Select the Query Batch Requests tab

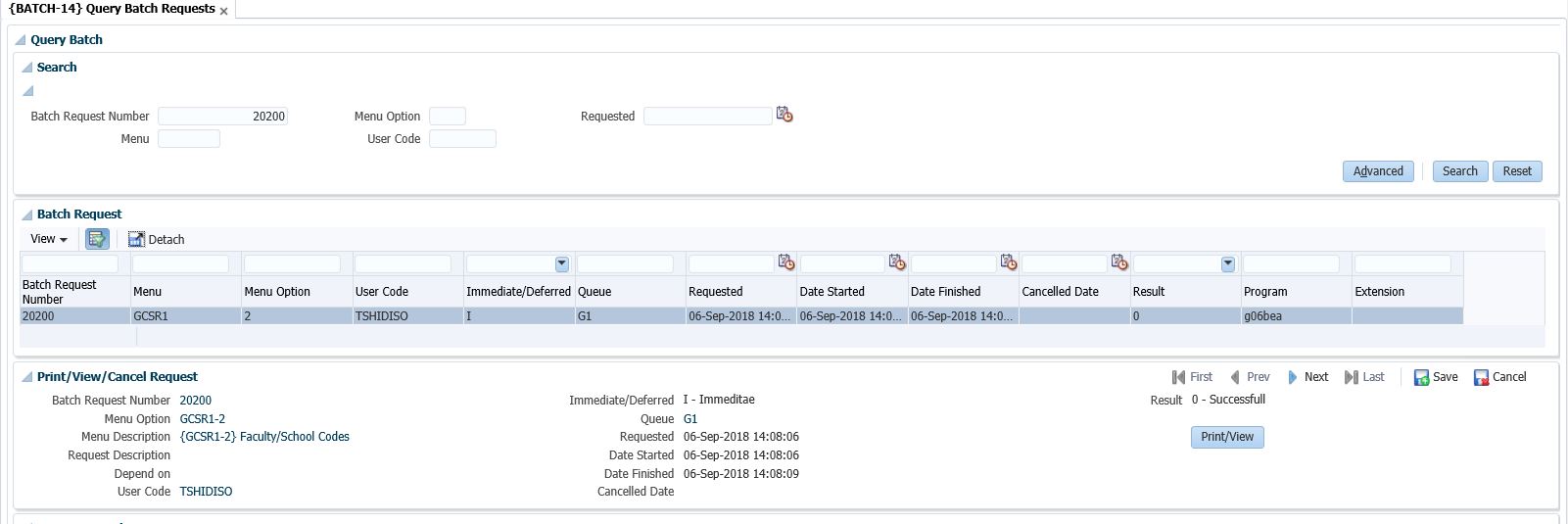click(112, 9)
